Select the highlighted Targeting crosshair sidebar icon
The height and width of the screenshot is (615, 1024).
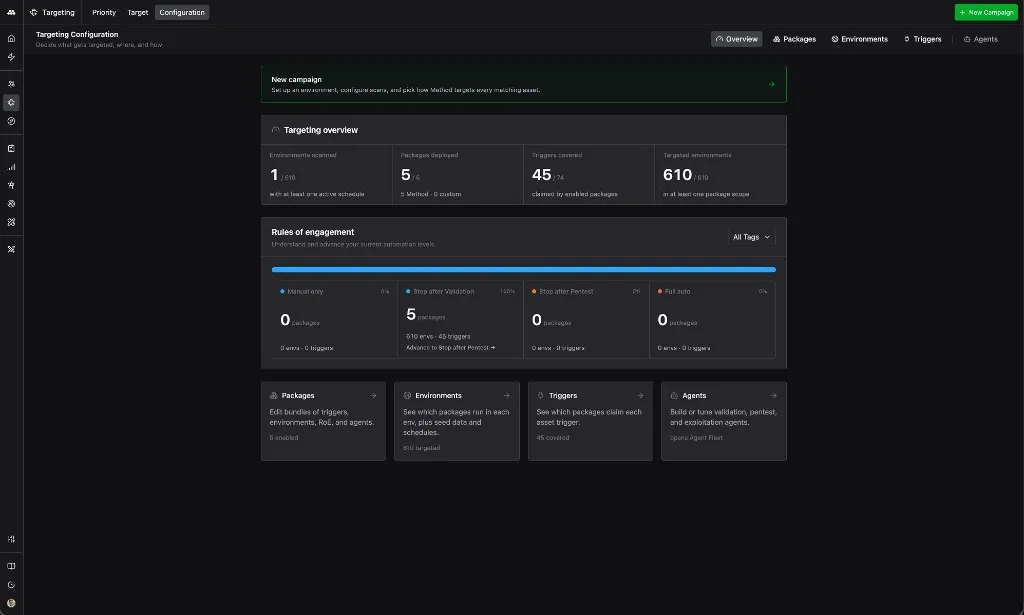[x=11, y=102]
